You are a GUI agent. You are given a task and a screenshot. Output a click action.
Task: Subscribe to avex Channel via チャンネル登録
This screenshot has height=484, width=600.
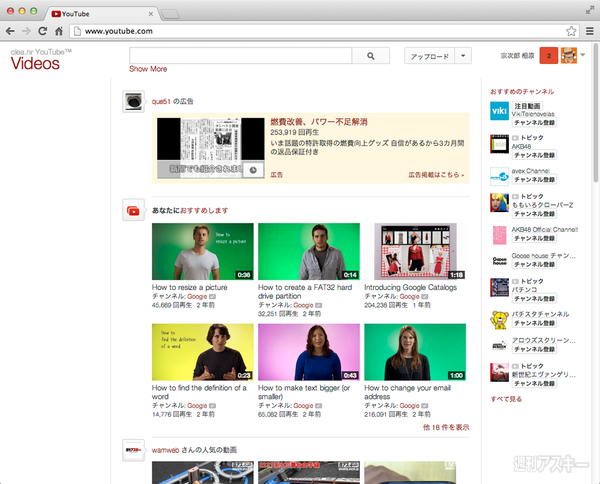coord(534,179)
